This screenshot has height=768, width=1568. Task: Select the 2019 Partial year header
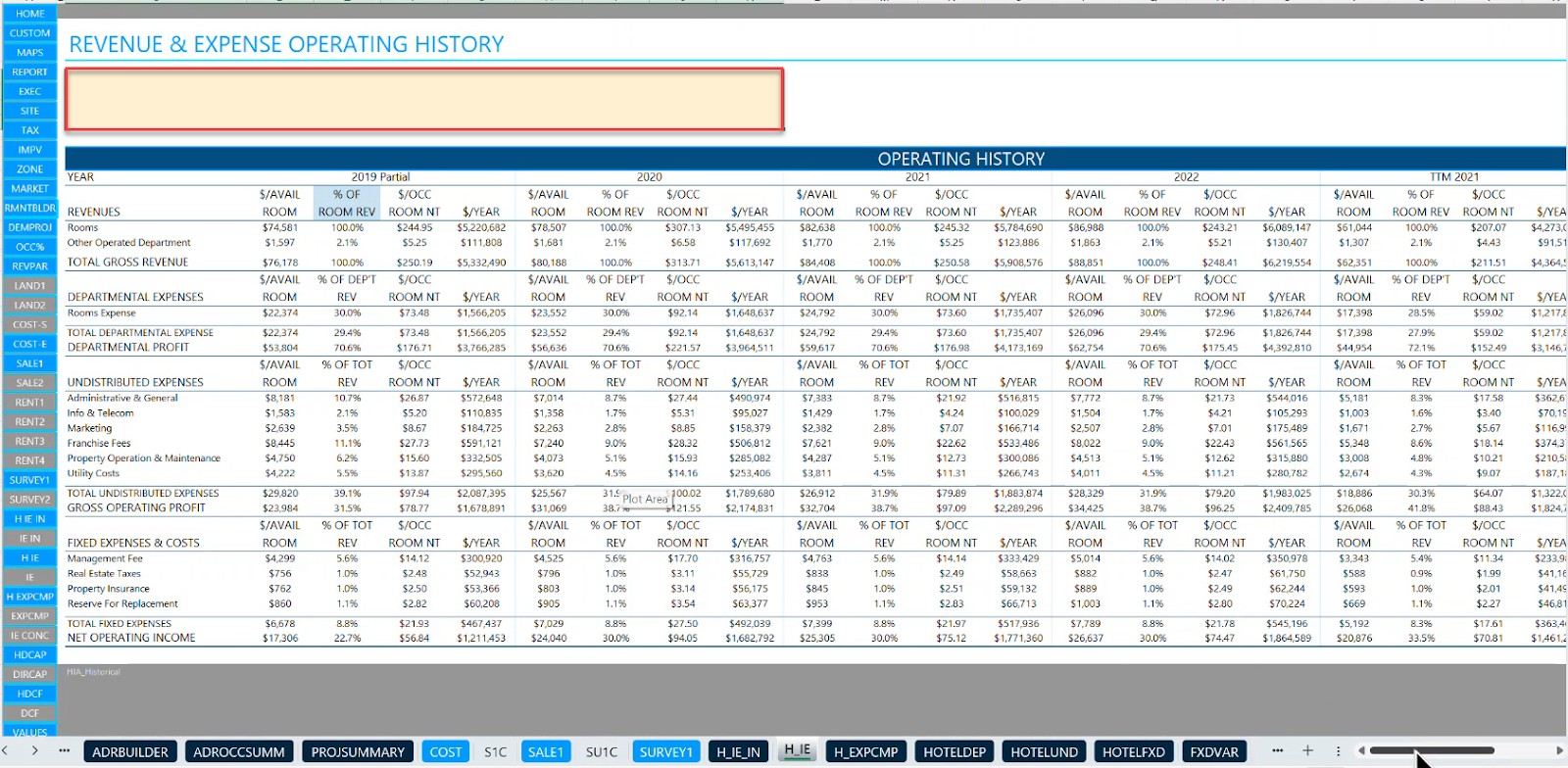pyautogui.click(x=380, y=177)
